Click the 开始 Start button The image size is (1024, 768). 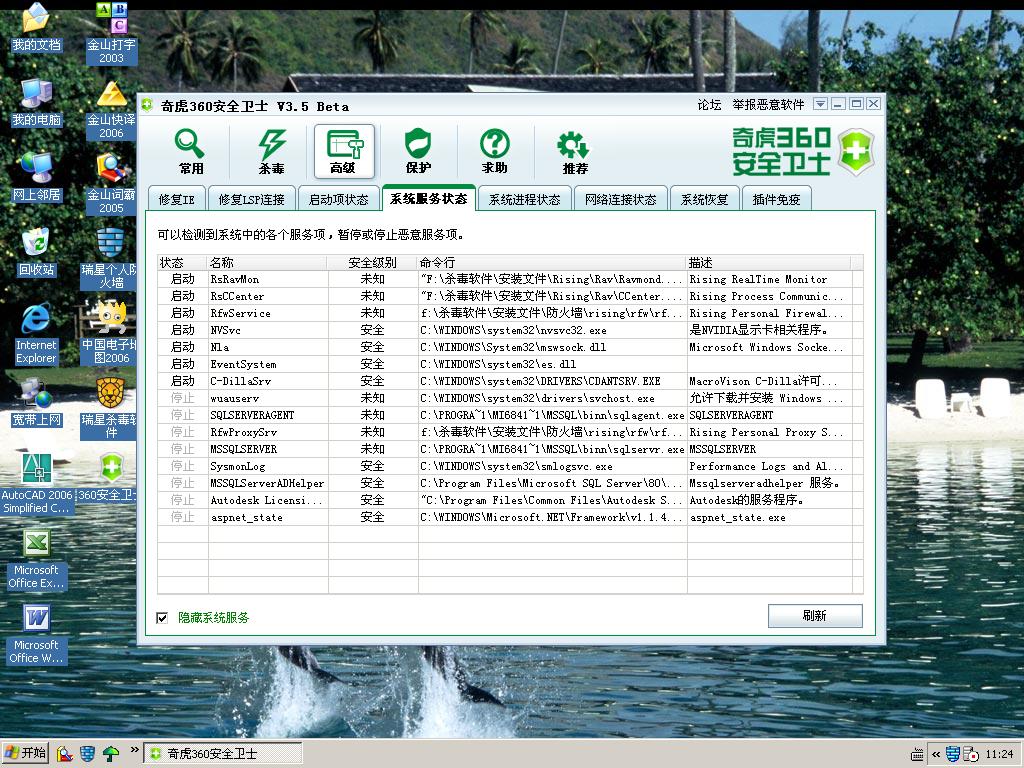26,753
